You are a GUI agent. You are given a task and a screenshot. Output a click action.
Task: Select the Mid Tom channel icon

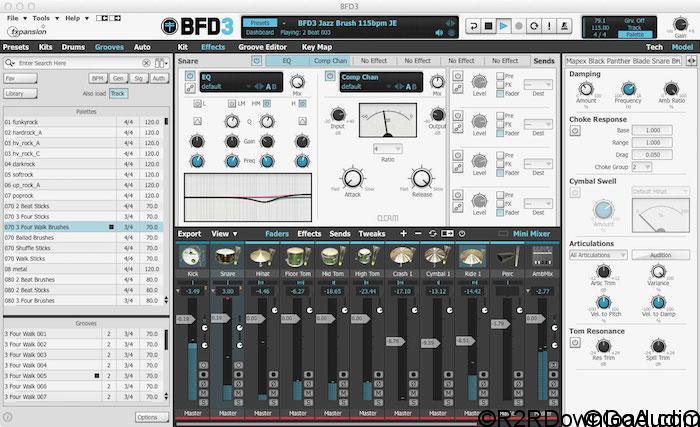333,257
